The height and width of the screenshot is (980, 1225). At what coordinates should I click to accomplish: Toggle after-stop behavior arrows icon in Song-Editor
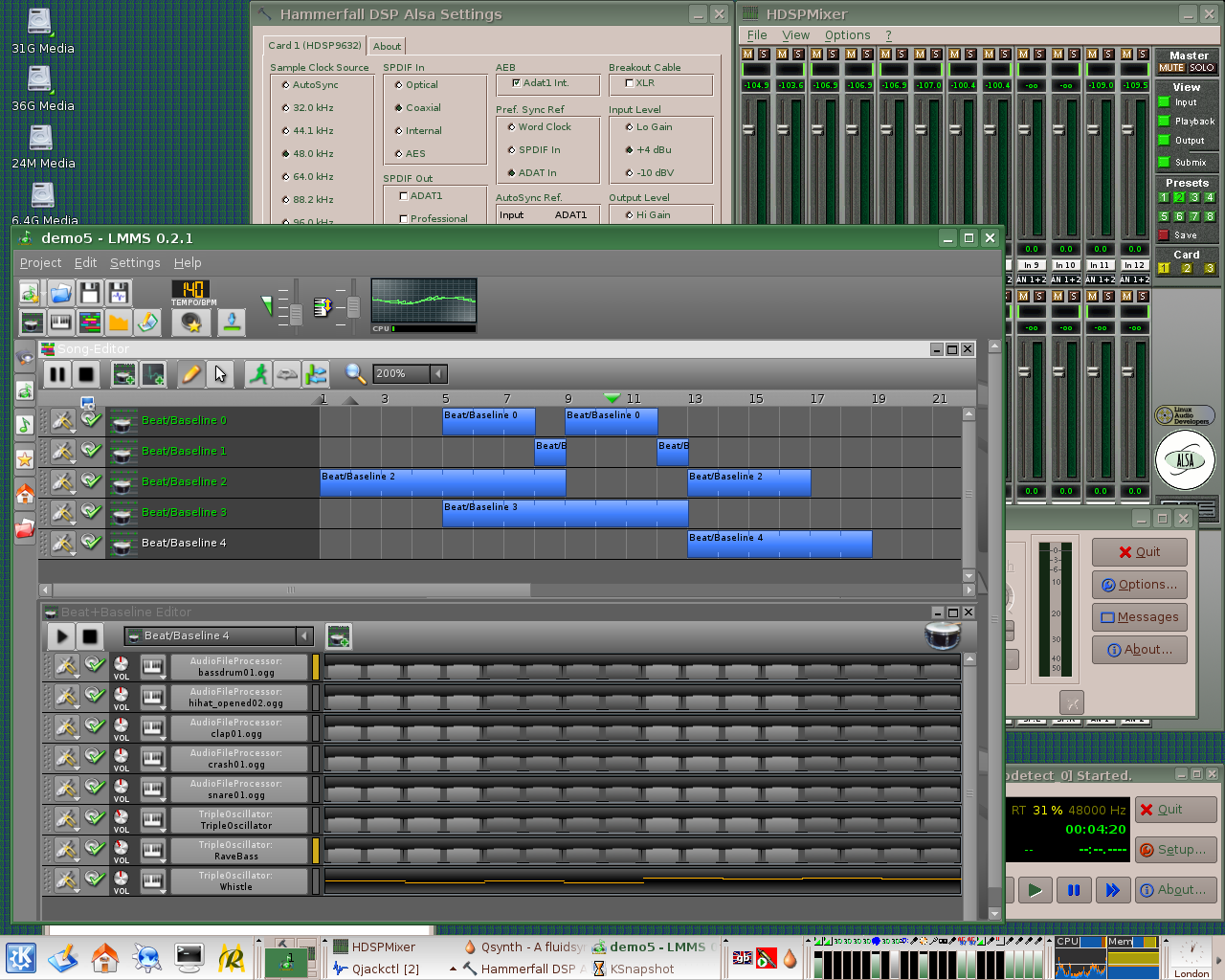pyautogui.click(x=316, y=374)
